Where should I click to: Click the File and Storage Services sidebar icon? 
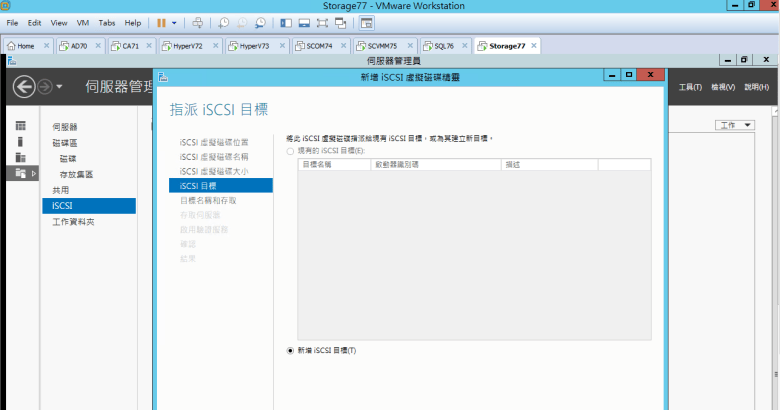tap(20, 174)
